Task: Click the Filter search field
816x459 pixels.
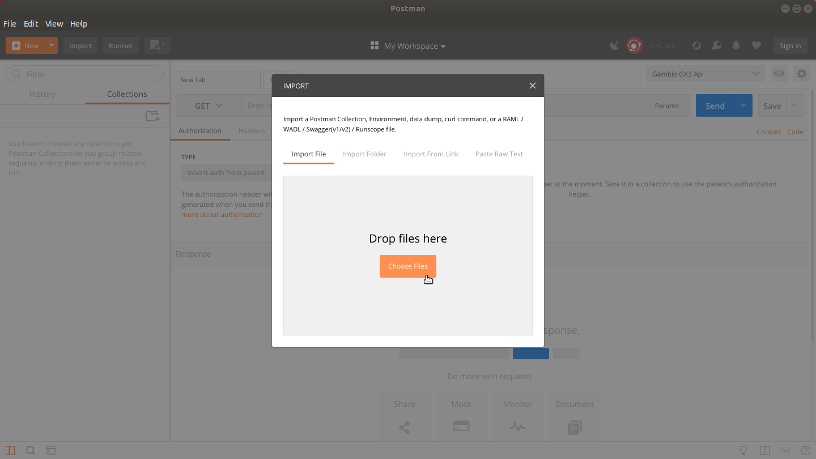Action: pos(85,74)
